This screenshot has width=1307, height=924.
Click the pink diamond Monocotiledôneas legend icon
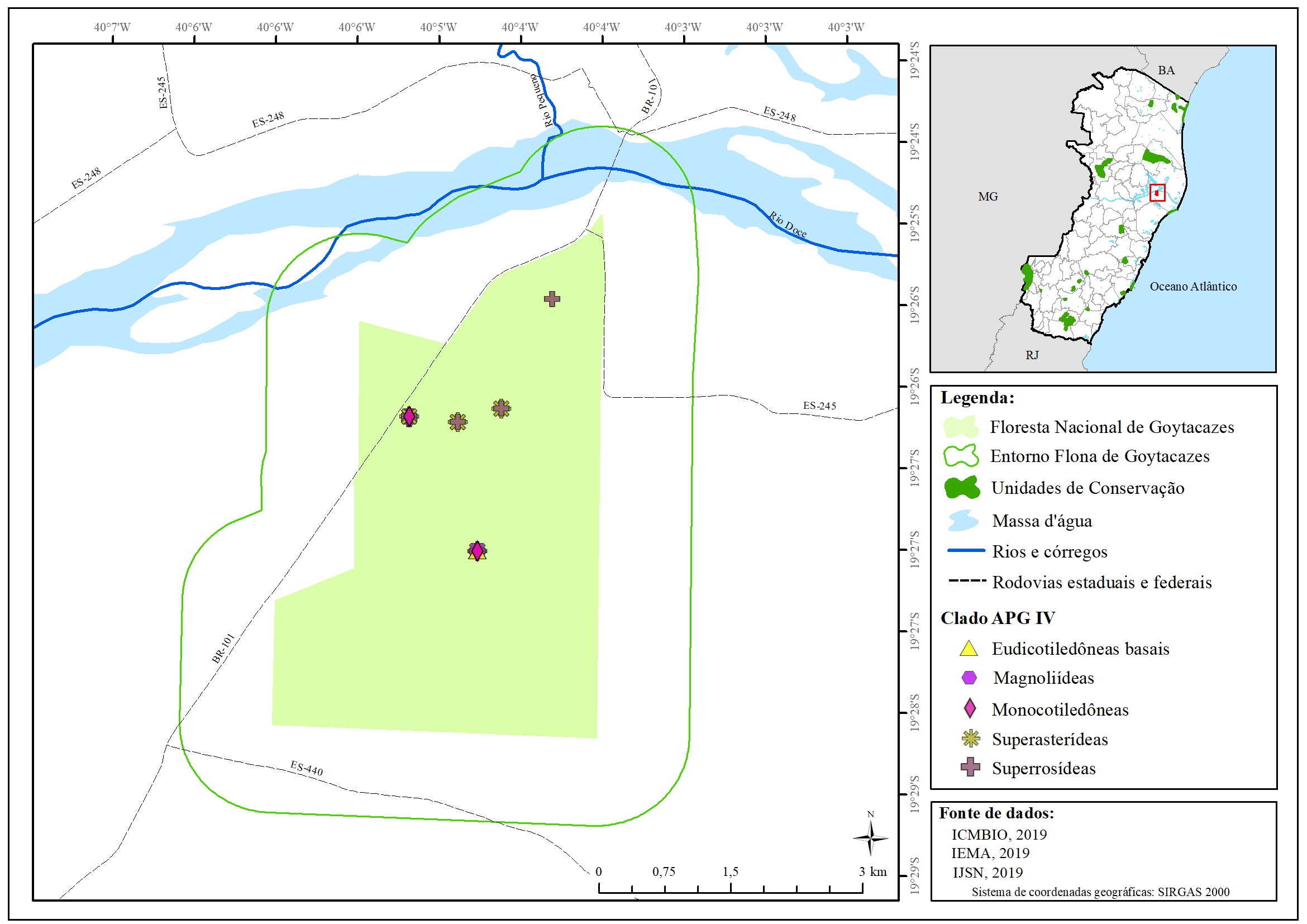pos(970,709)
